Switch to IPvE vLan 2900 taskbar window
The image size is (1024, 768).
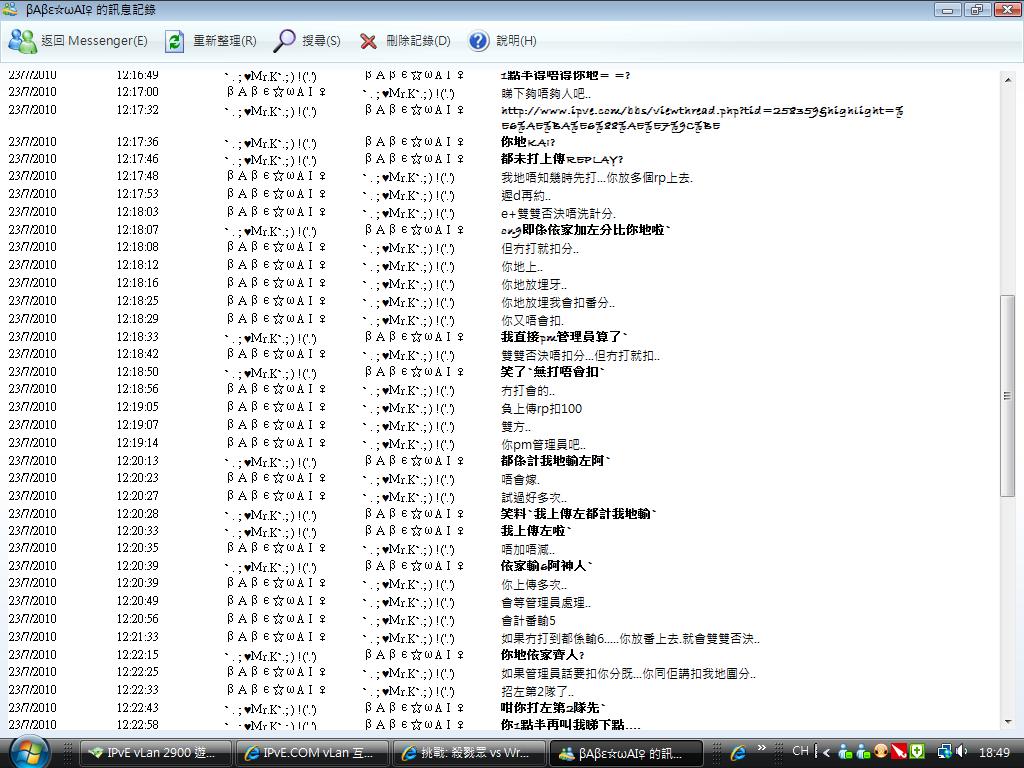tap(156, 753)
